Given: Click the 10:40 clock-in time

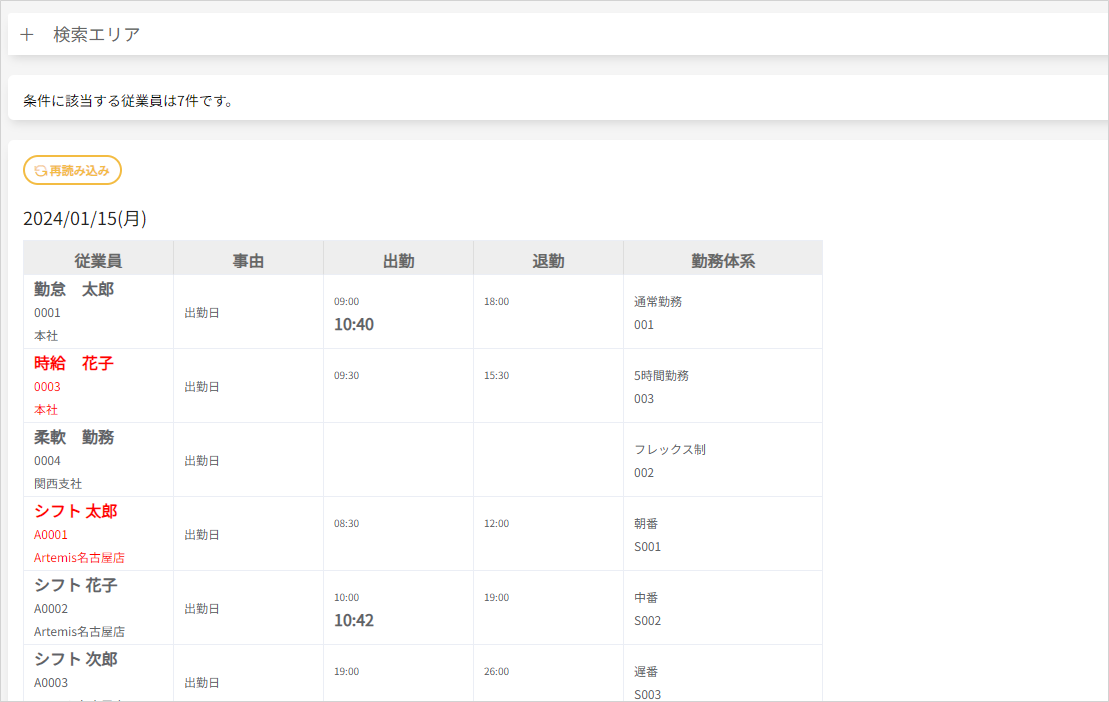Looking at the screenshot, I should point(354,325).
